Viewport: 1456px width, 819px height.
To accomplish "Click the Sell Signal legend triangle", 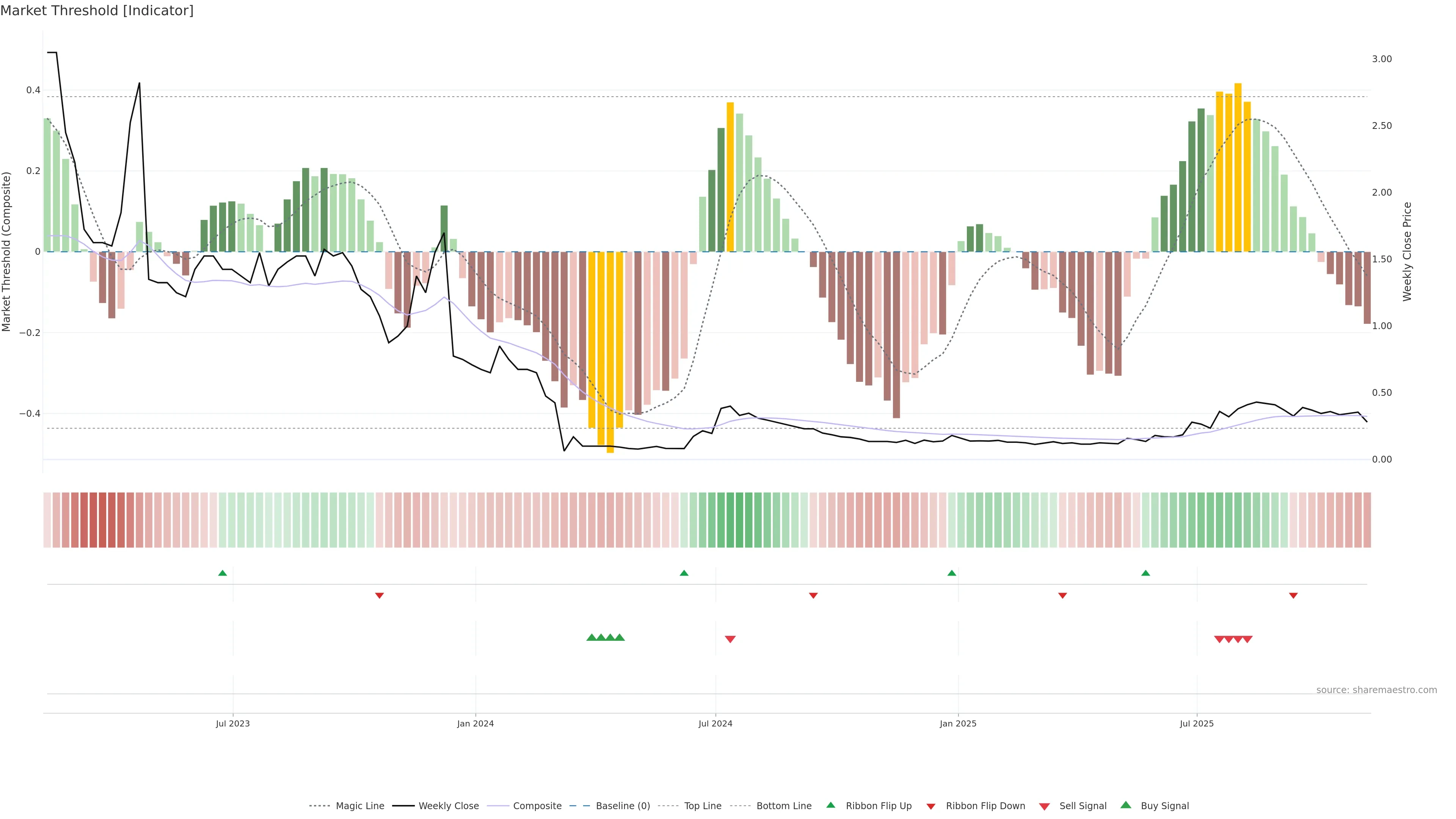I will click(x=1044, y=806).
